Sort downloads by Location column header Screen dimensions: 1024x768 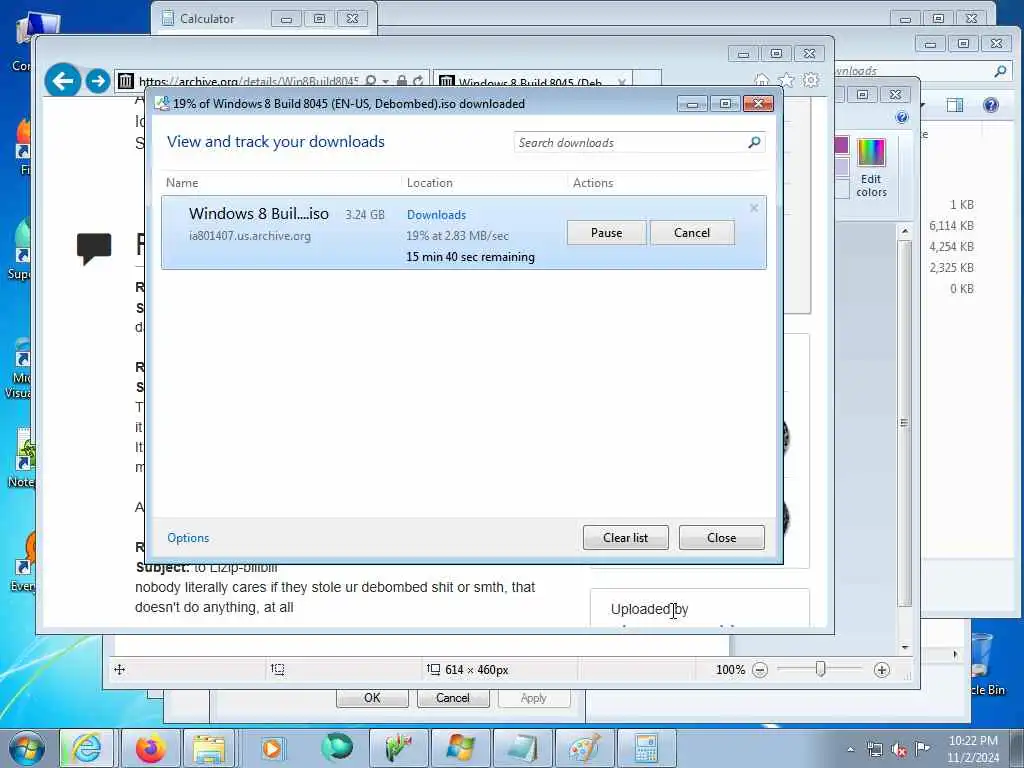click(x=430, y=183)
